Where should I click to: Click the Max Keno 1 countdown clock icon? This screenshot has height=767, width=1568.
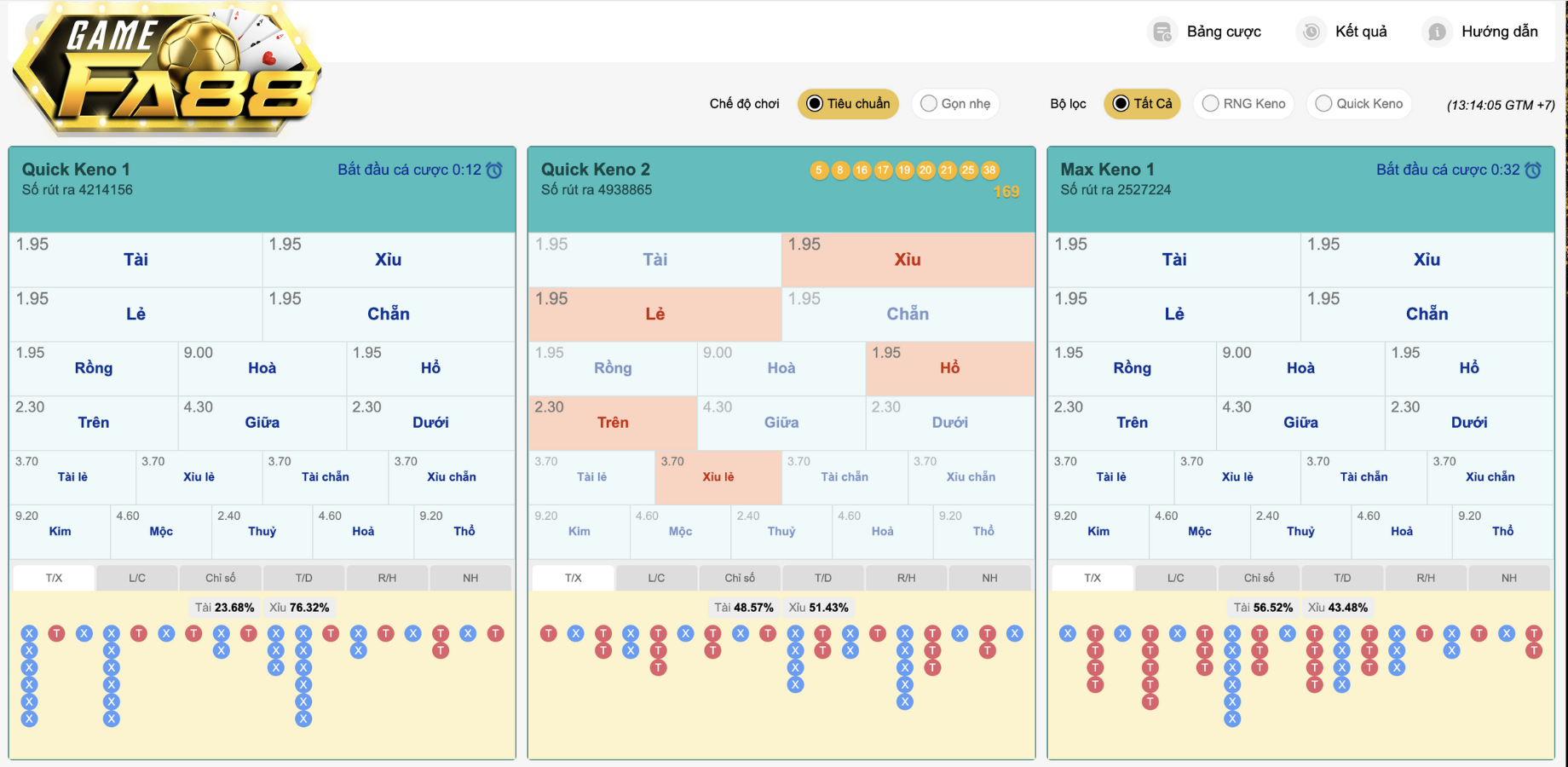click(1533, 170)
